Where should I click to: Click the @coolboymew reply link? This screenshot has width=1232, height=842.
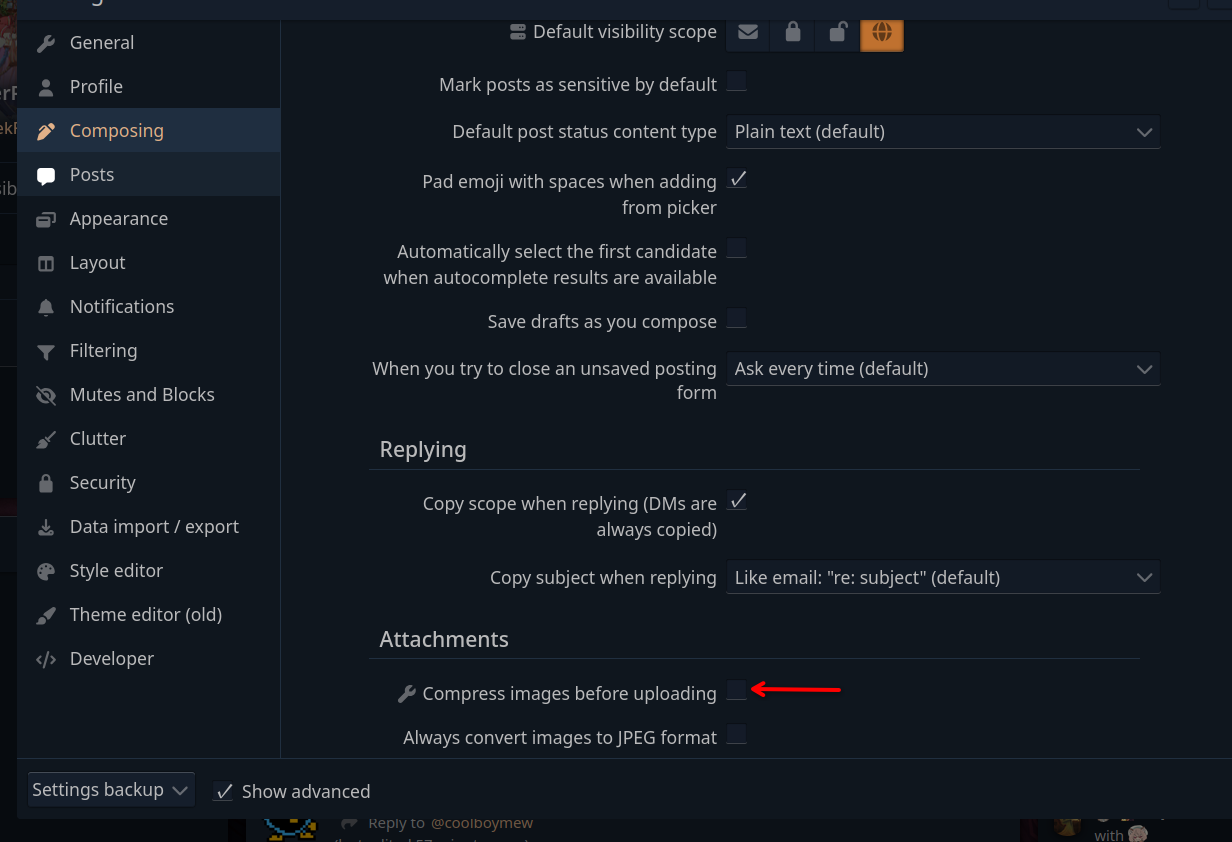coord(481,823)
